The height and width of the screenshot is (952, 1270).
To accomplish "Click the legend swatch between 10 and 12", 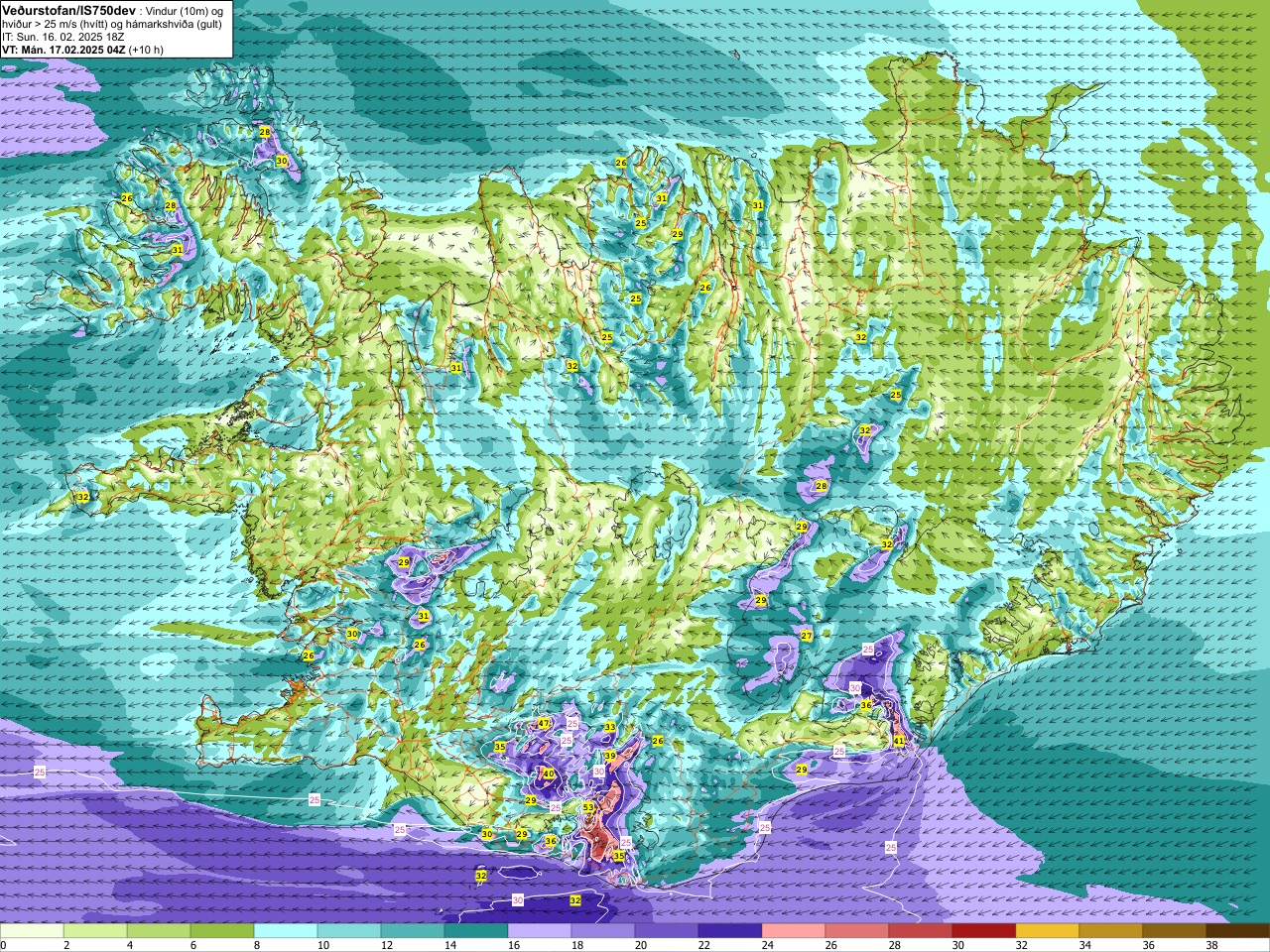I will coord(349,931).
